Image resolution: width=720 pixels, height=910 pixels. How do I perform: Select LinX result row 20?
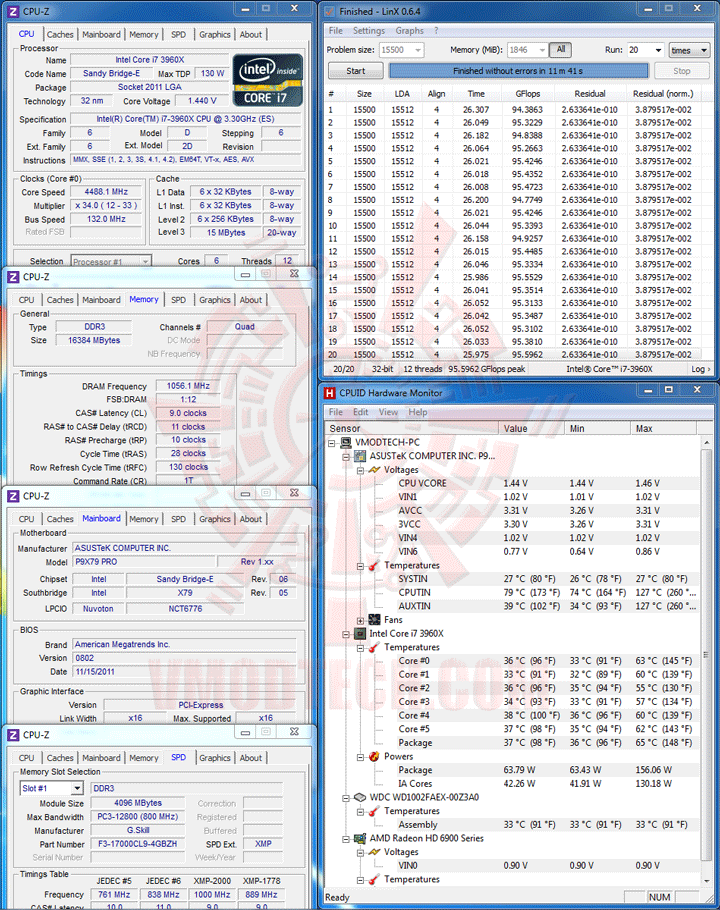[513, 355]
